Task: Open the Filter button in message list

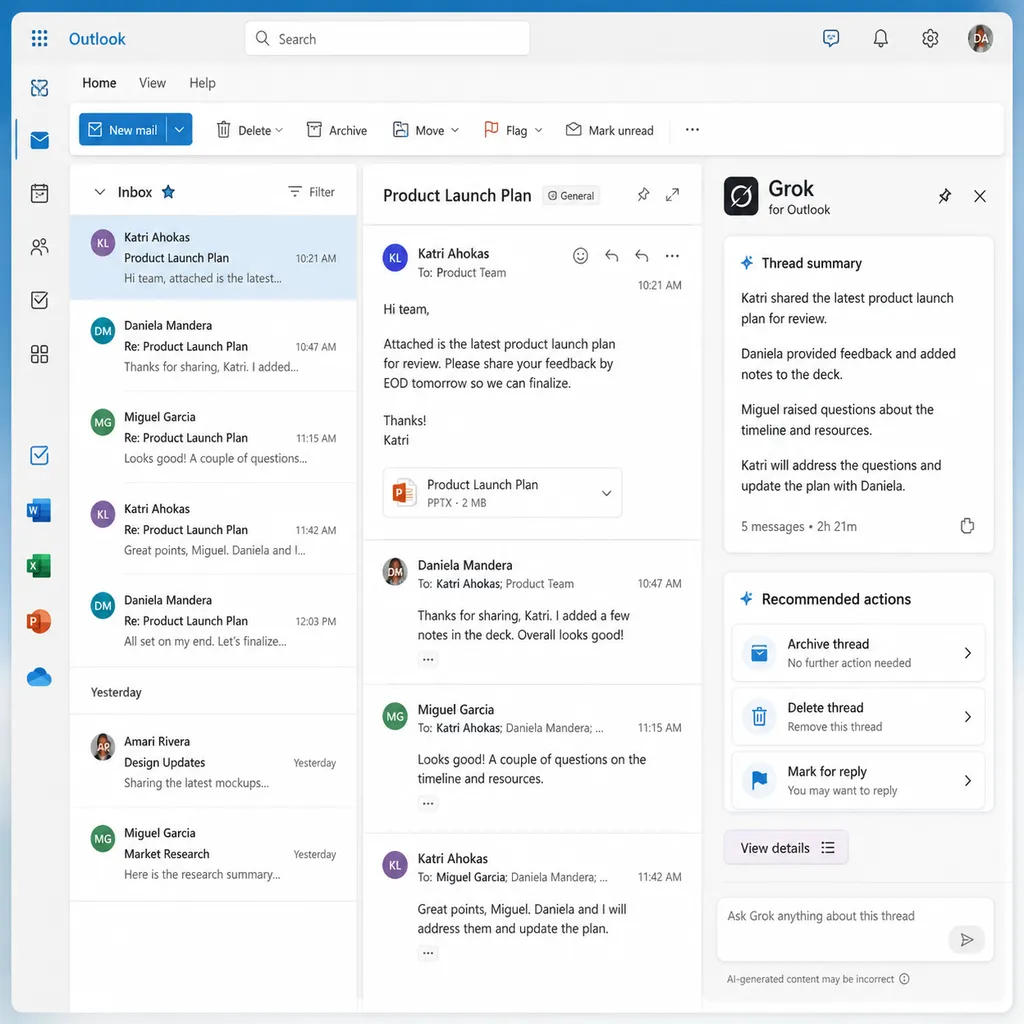Action: pos(312,192)
